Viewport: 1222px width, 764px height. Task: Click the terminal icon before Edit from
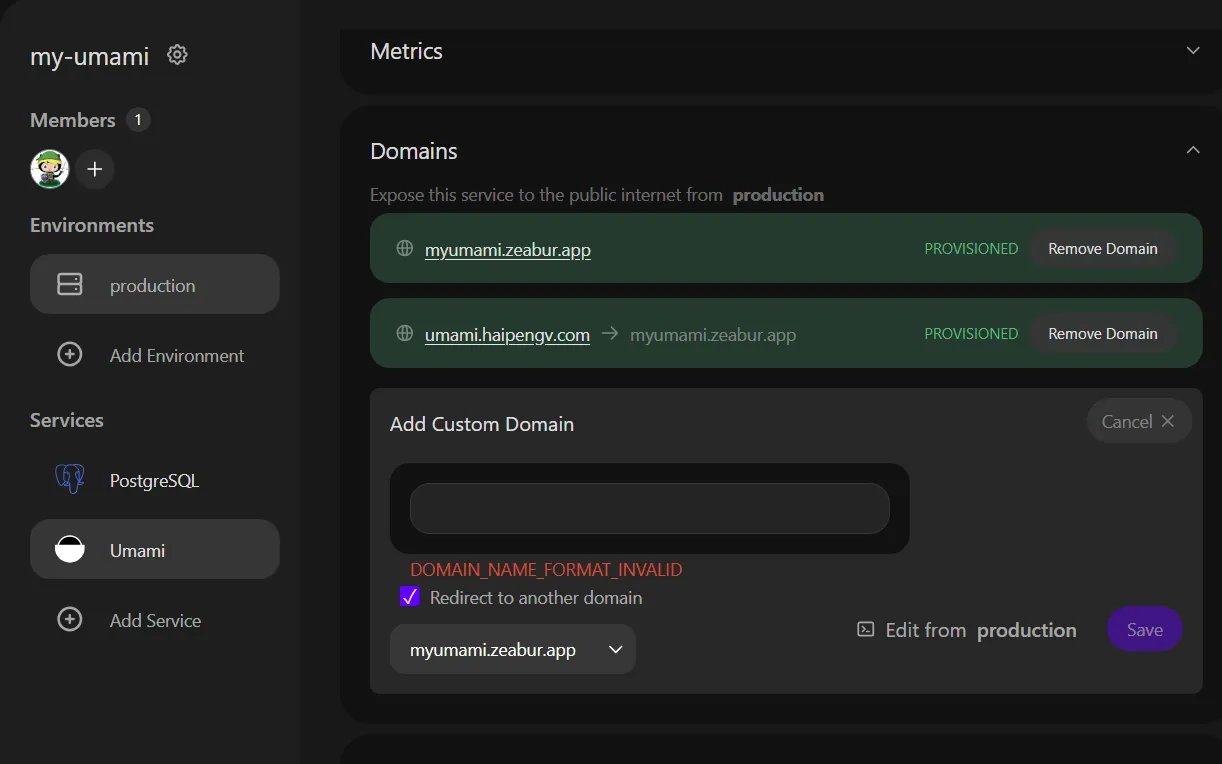coord(866,630)
